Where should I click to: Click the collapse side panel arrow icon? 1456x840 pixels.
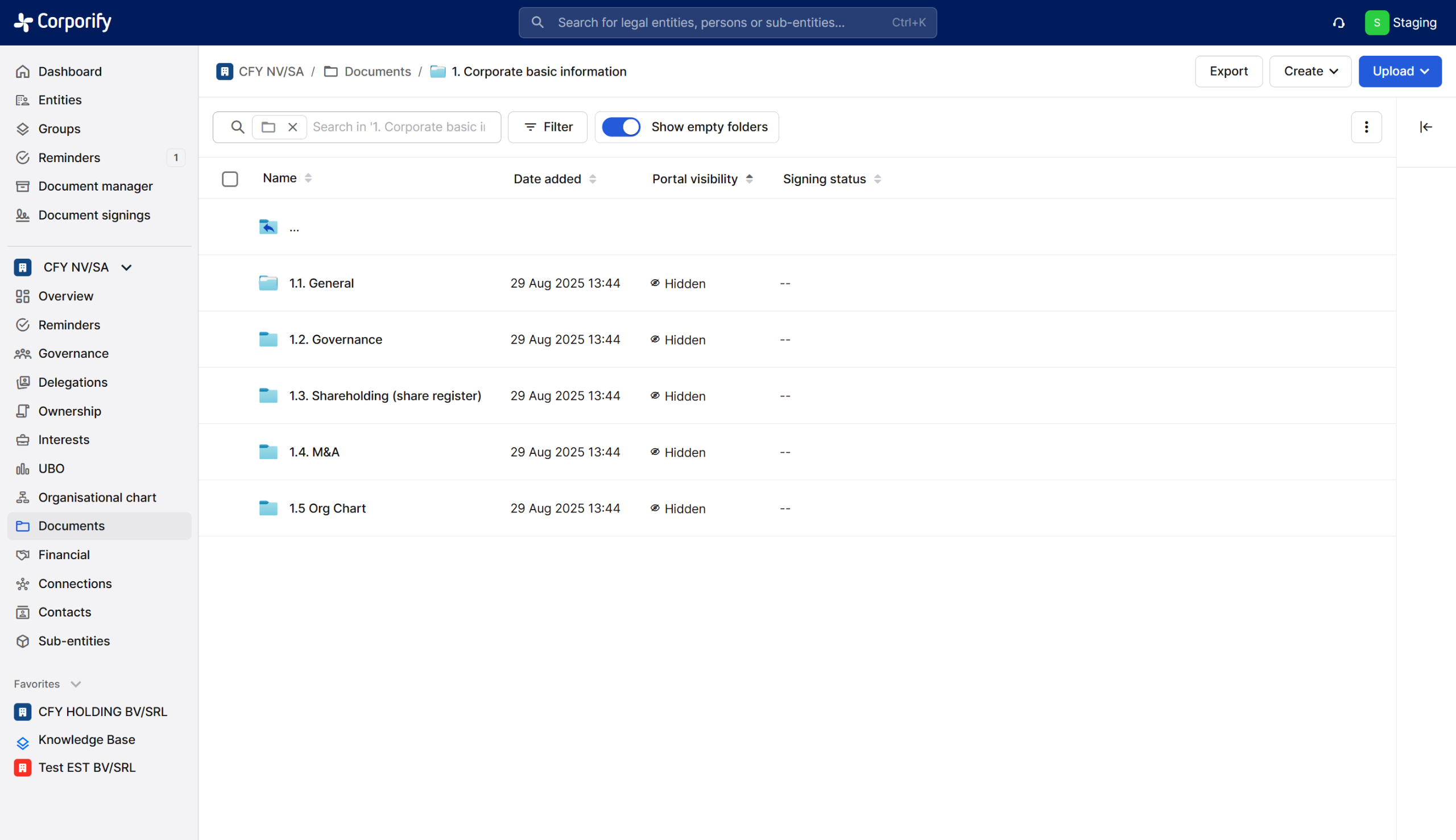[1425, 127]
